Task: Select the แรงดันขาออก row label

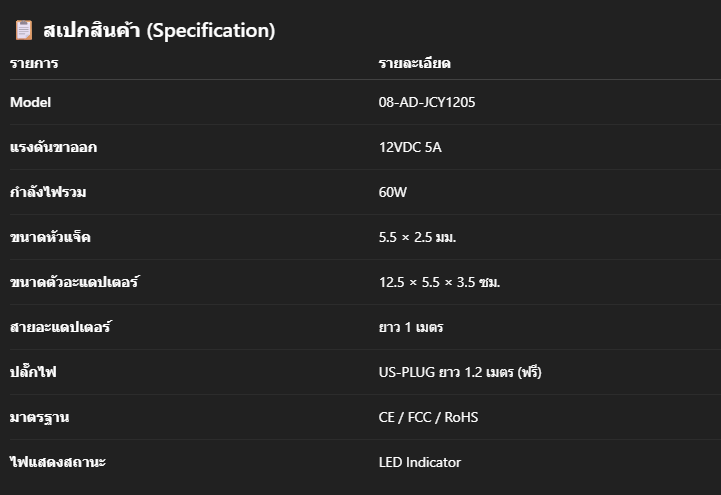Action: [x=53, y=147]
